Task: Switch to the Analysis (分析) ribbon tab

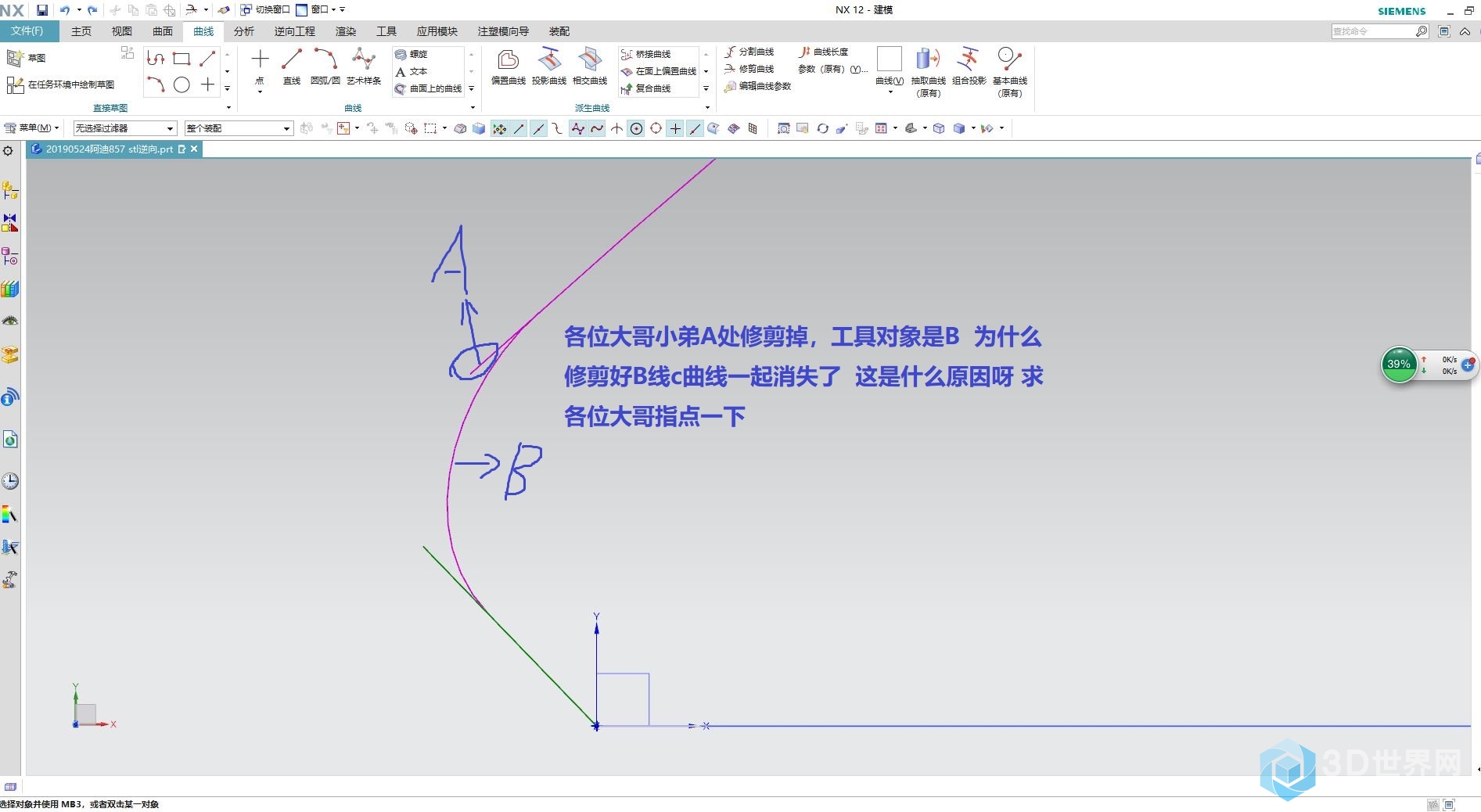Action: tap(244, 31)
